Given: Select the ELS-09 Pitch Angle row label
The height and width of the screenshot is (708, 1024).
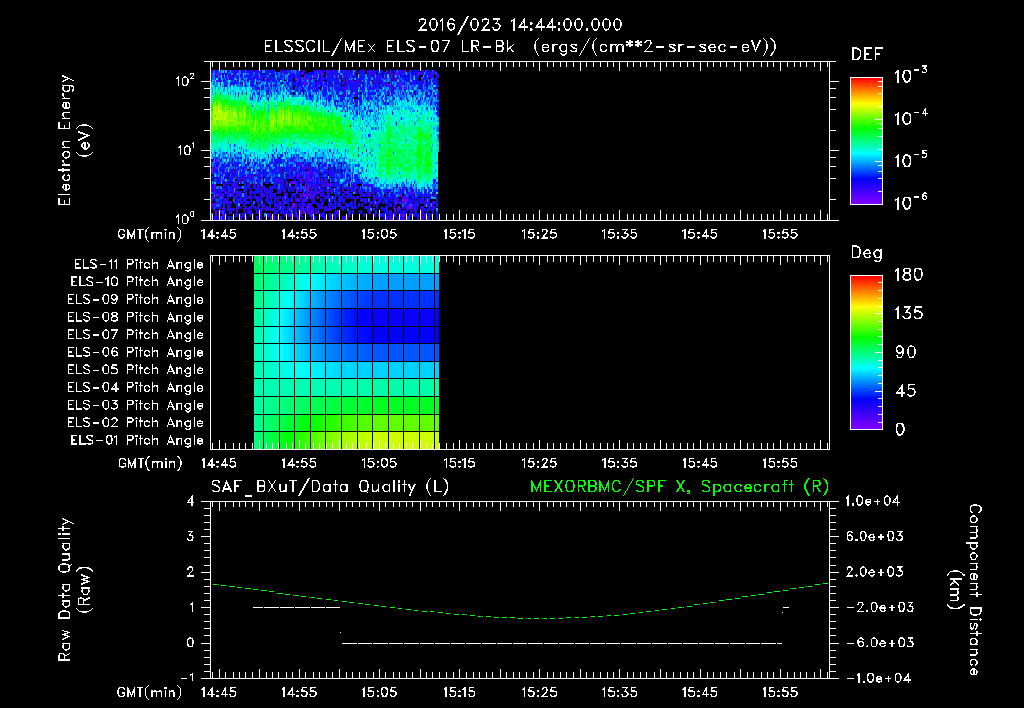Looking at the screenshot, I should point(136,300).
